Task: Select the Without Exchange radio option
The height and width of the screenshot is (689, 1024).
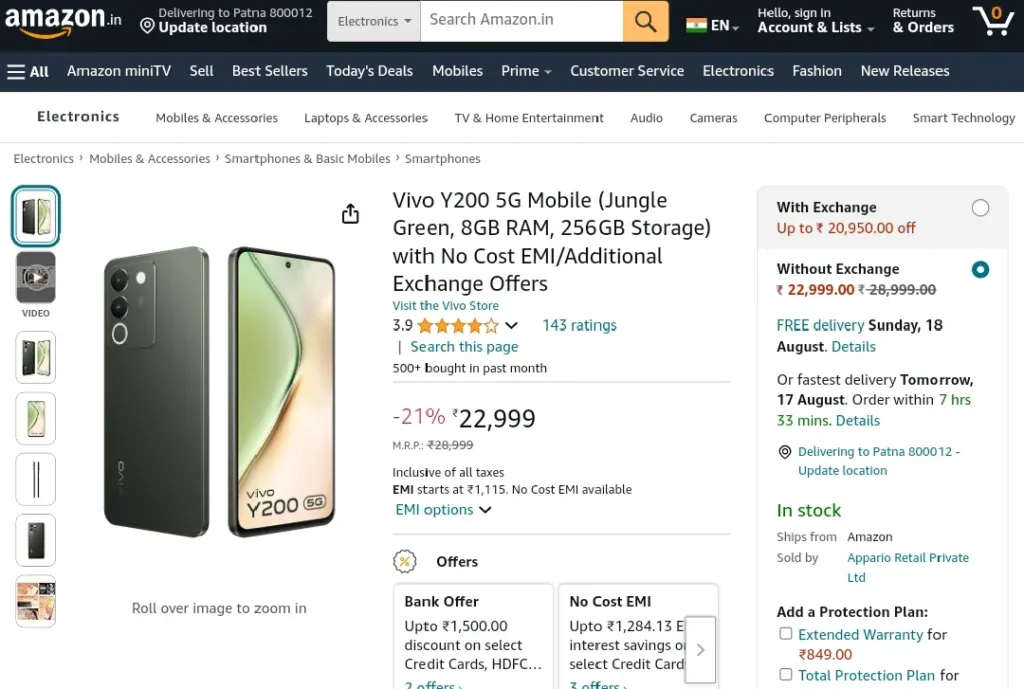Action: (980, 269)
